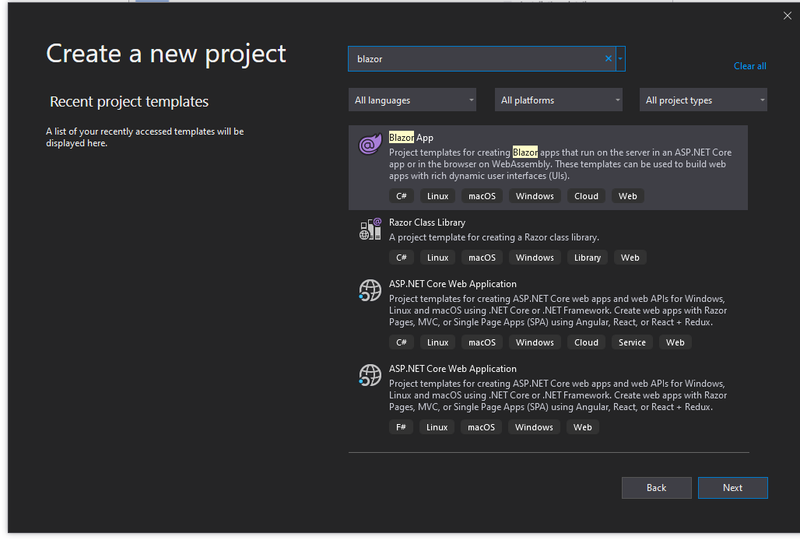
Task: Click the Cloud tag under ASP.NET Core Web Application
Action: (586, 342)
